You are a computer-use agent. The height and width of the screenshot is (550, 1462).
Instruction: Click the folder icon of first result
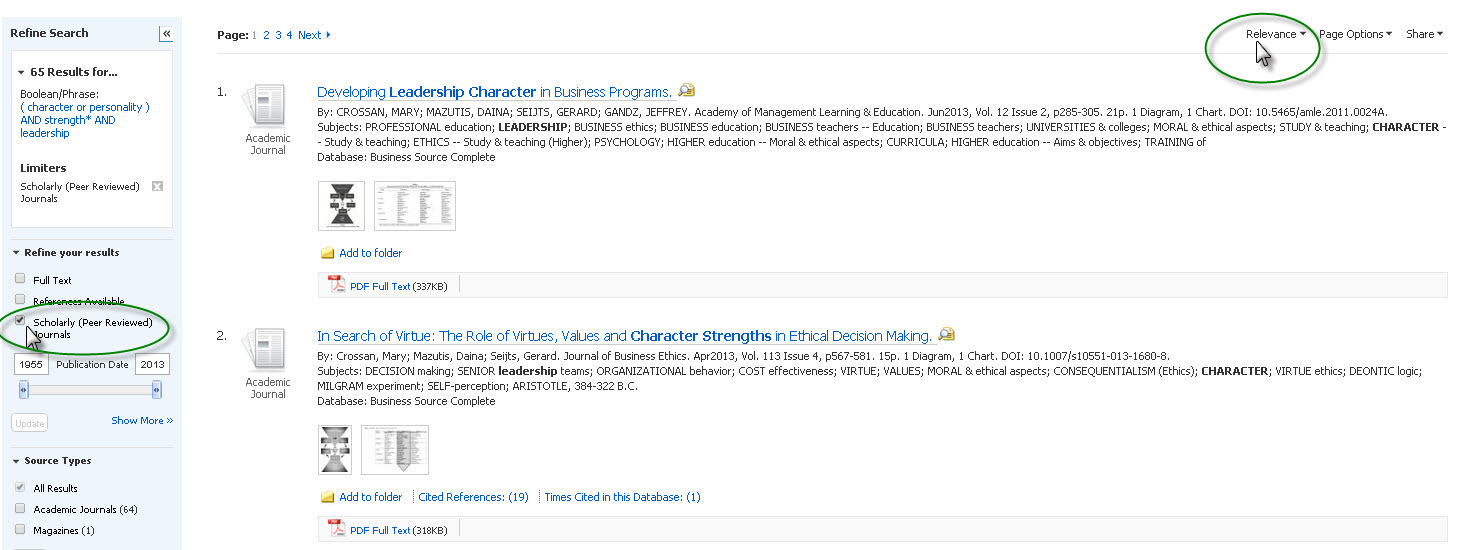[x=327, y=253]
